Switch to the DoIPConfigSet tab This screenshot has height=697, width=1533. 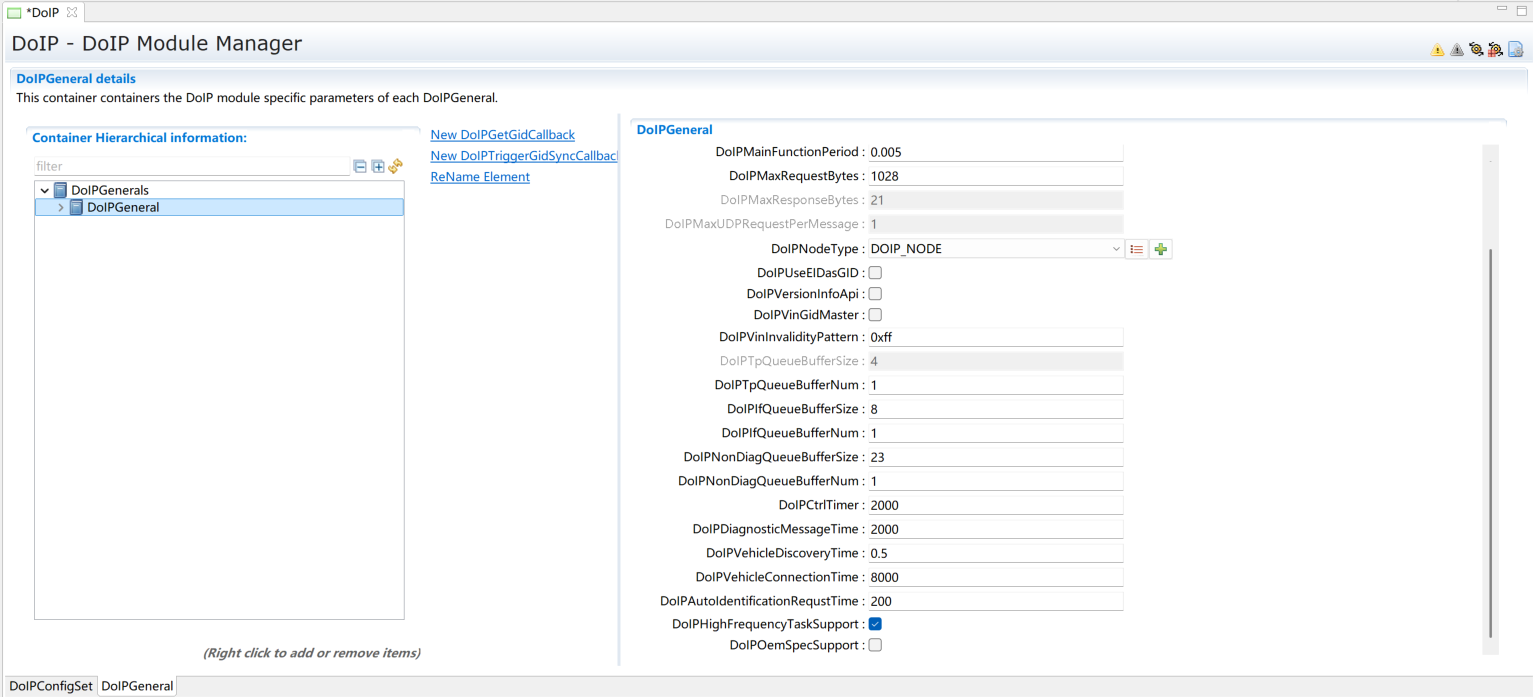click(50, 686)
